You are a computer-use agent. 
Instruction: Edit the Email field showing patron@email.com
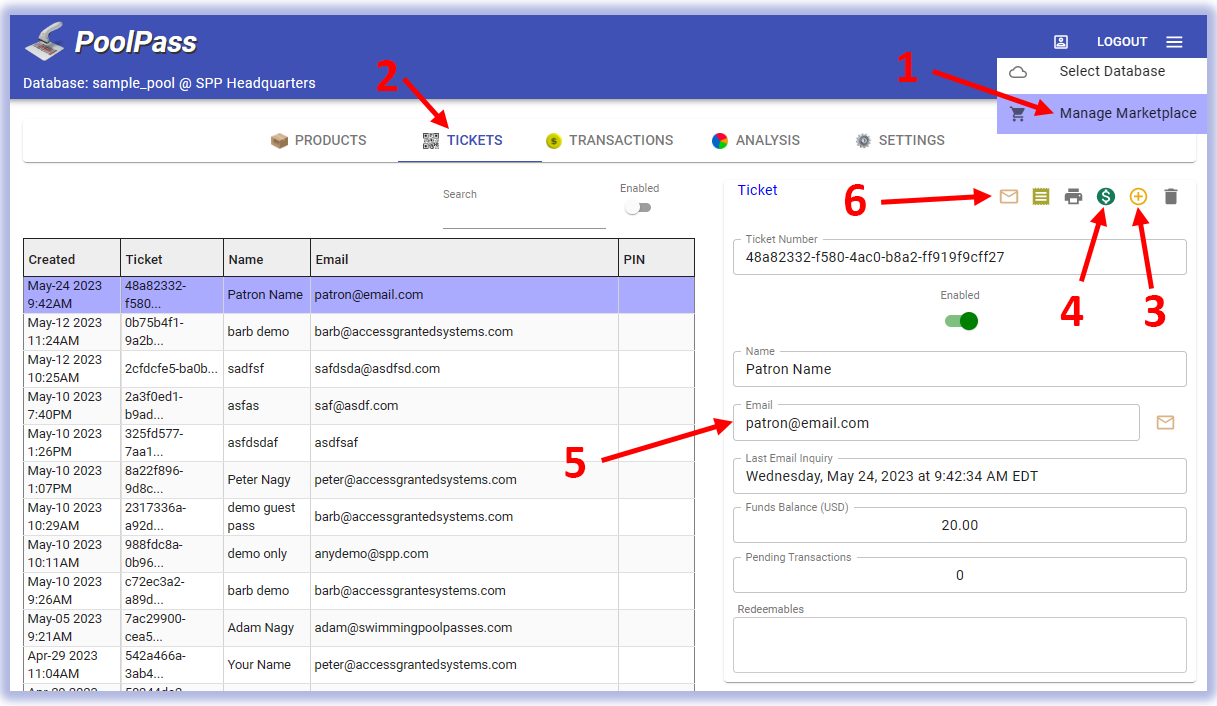[x=937, y=423]
